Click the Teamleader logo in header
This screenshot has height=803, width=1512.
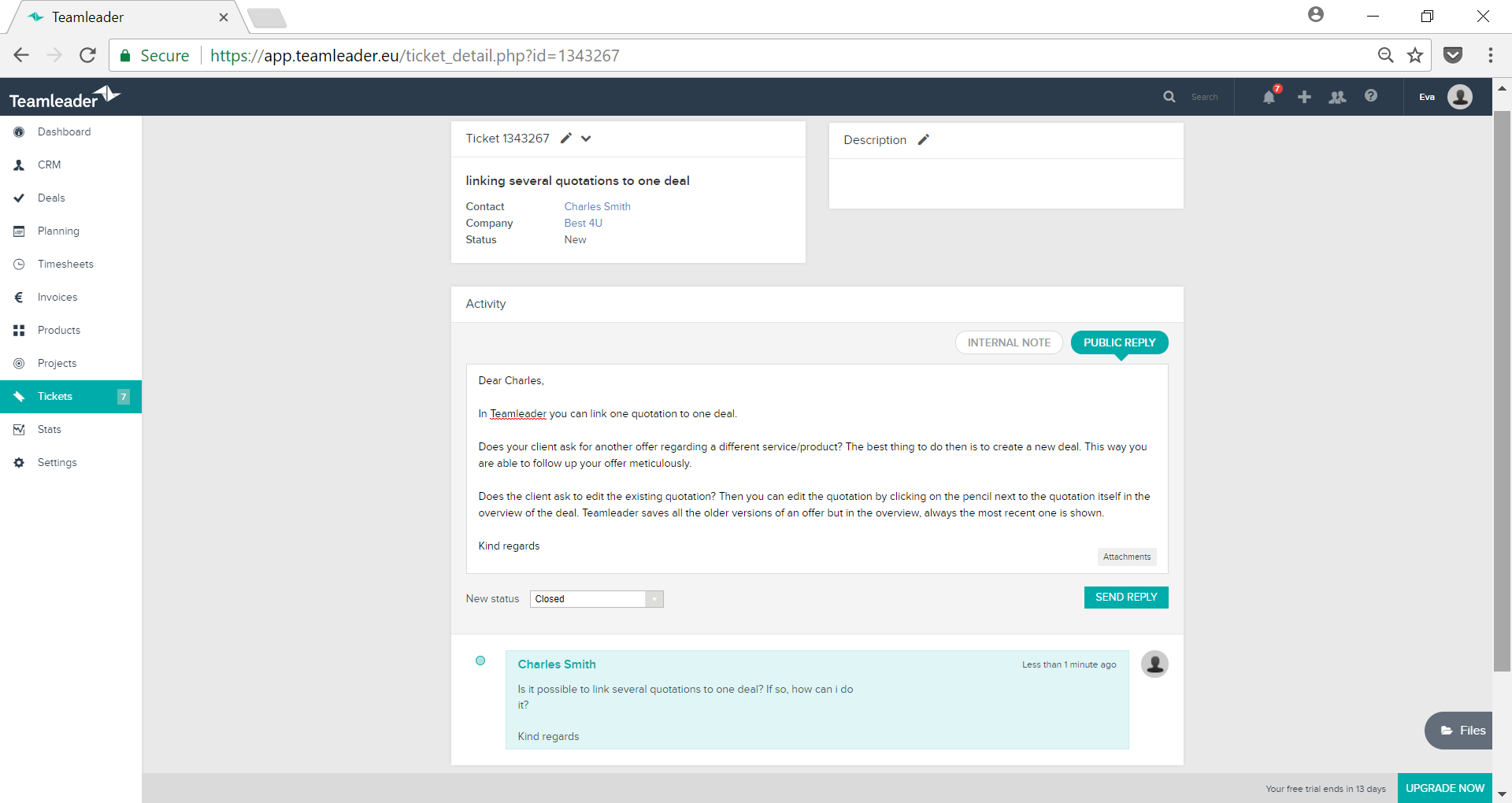point(65,97)
